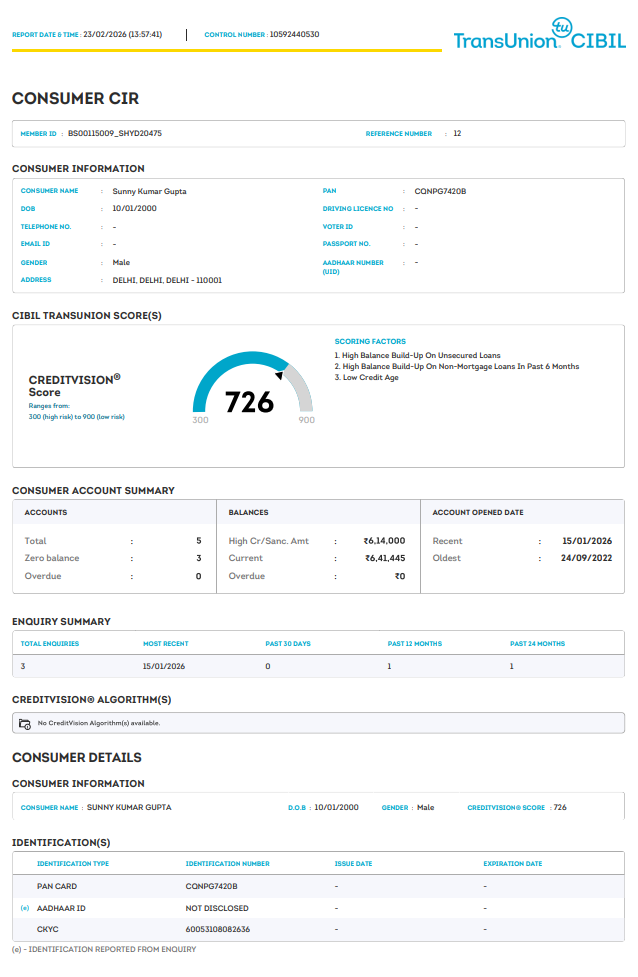Click score range text 300 to 900
Screen dimensions: 638x977
pos(77,417)
